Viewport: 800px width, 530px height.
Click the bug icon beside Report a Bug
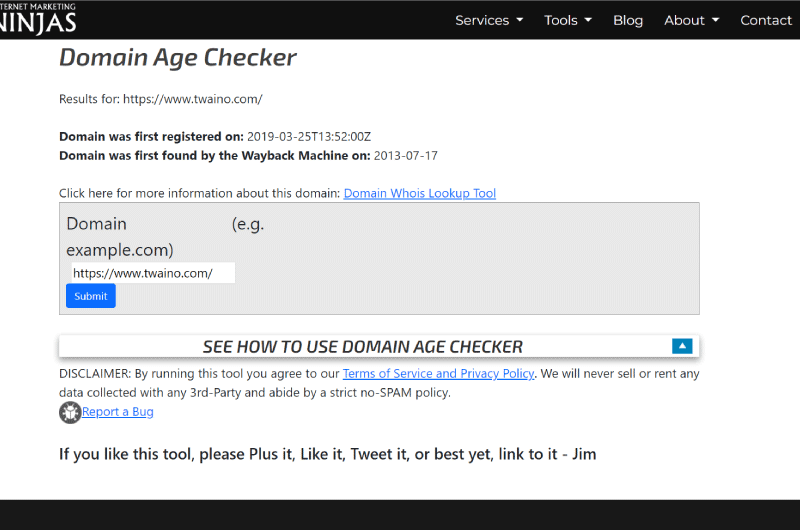click(x=70, y=412)
